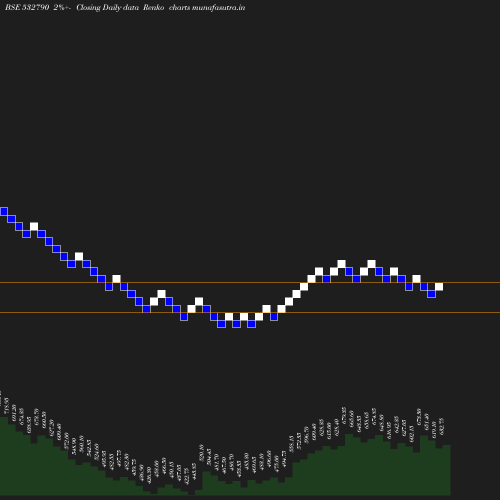Click the green bar below the "632.75" label
This screenshot has width=500, height=500.
coord(447,470)
